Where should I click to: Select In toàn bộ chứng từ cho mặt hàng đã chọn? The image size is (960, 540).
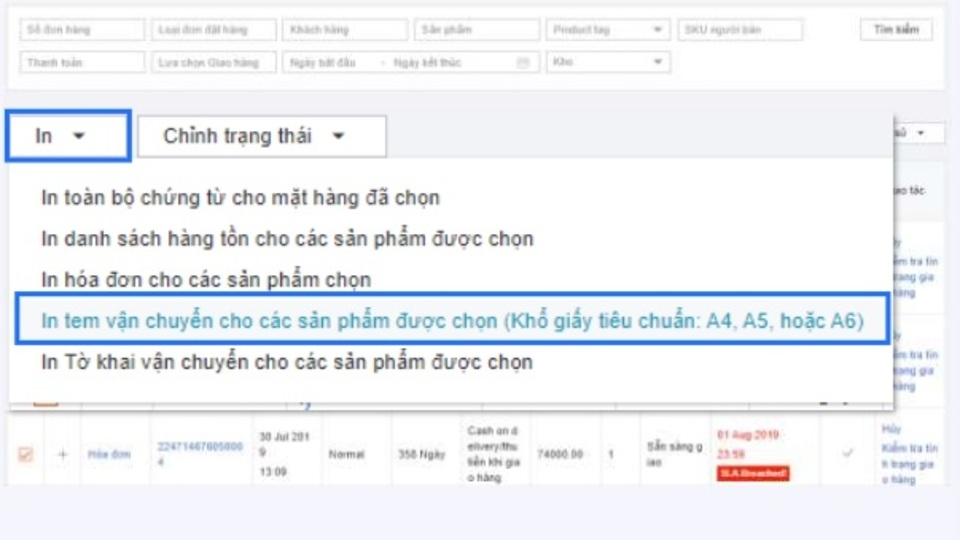pos(240,198)
